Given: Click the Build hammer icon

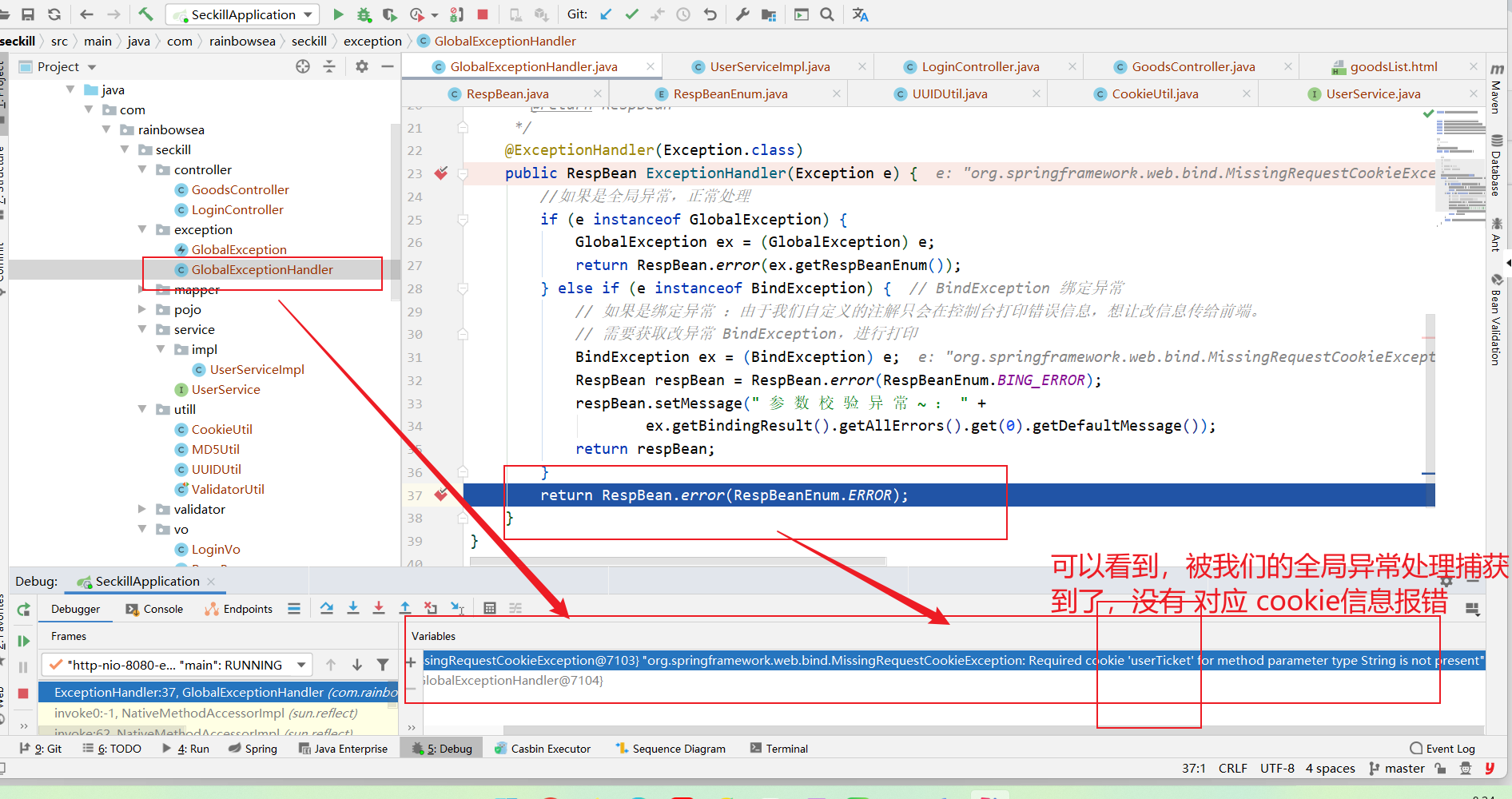Looking at the screenshot, I should point(145,14).
